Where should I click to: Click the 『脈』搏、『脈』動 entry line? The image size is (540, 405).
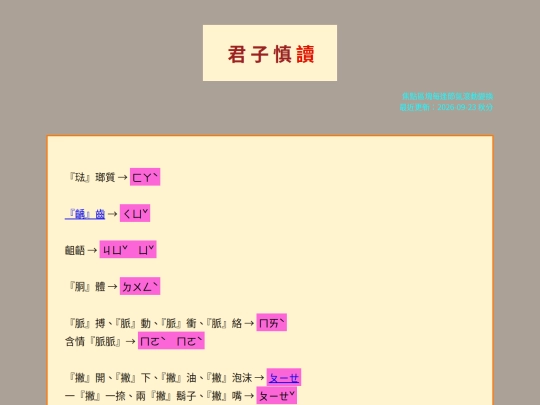coord(155,323)
